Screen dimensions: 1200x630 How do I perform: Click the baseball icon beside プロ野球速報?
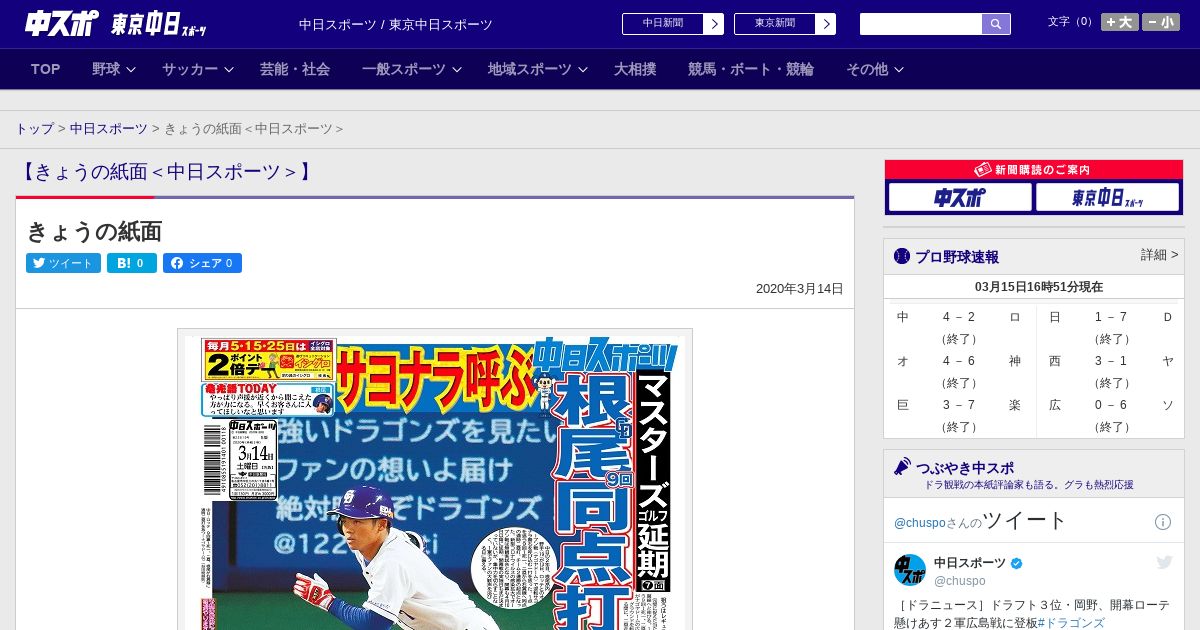tap(902, 256)
